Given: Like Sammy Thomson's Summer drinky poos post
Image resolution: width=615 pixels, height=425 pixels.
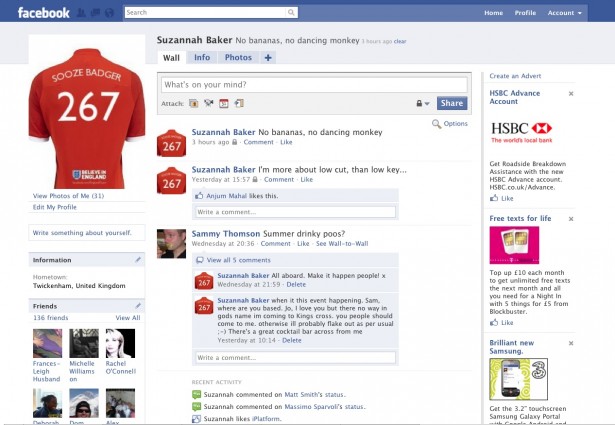Looking at the screenshot, I should [x=303, y=243].
